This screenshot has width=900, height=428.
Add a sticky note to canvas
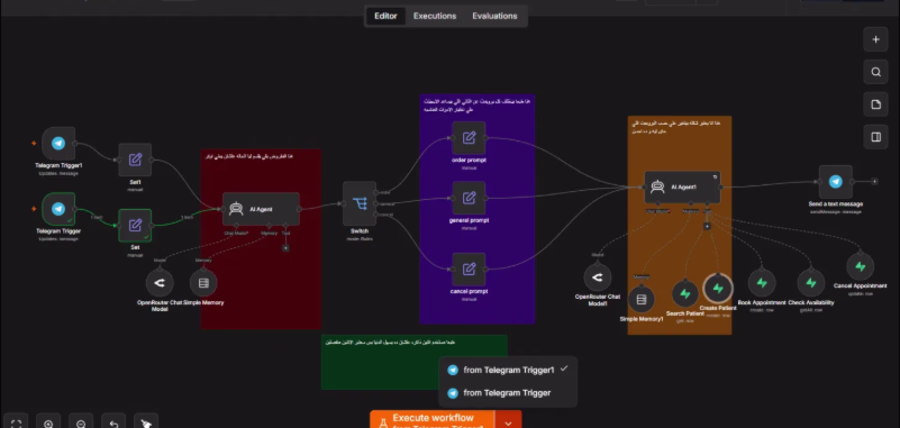pyautogui.click(x=876, y=105)
